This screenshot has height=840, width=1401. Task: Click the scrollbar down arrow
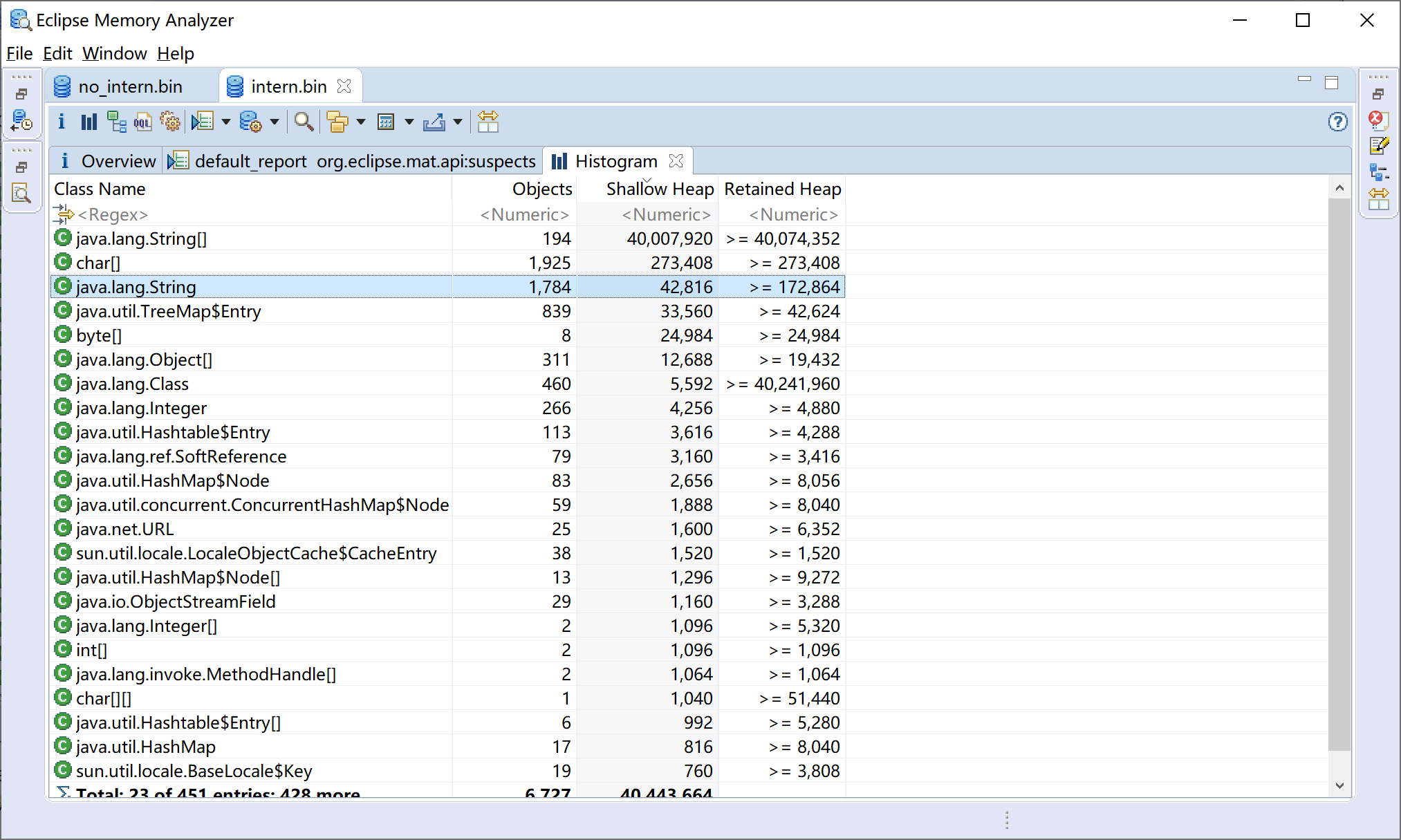pyautogui.click(x=1339, y=785)
